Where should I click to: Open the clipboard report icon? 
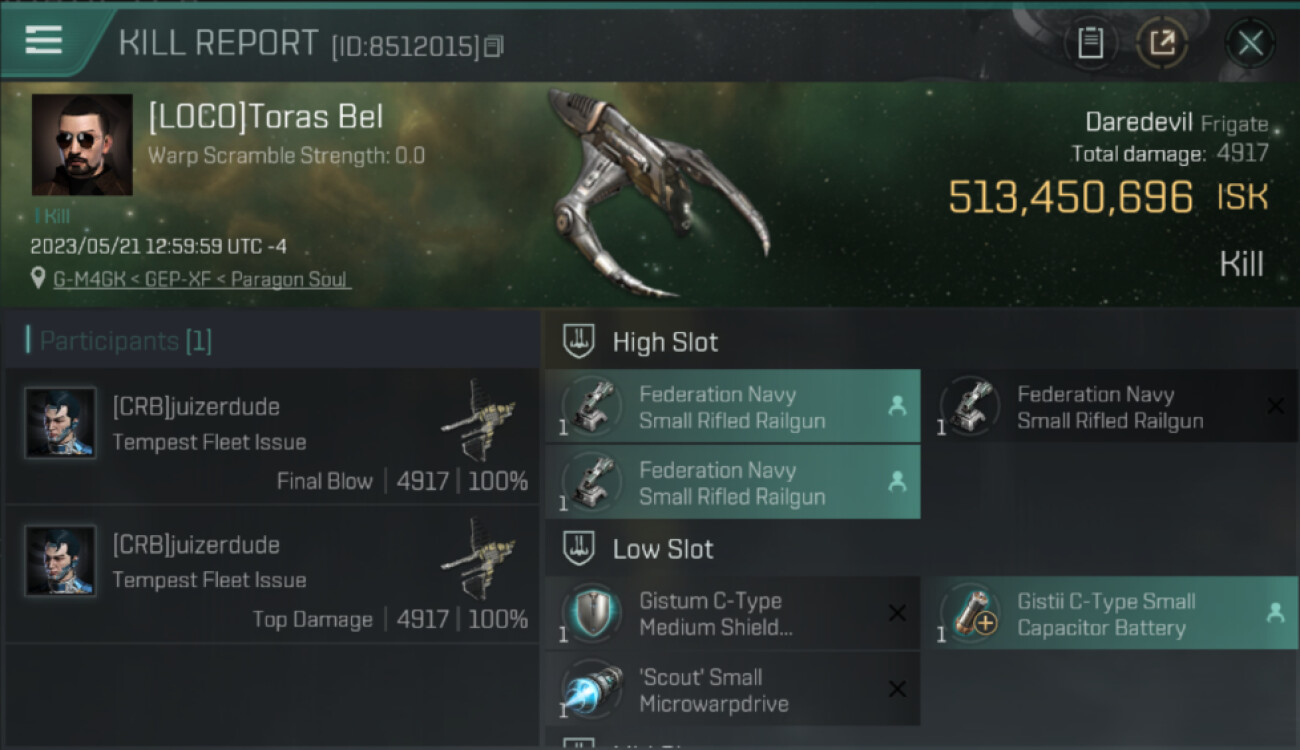click(x=1090, y=43)
